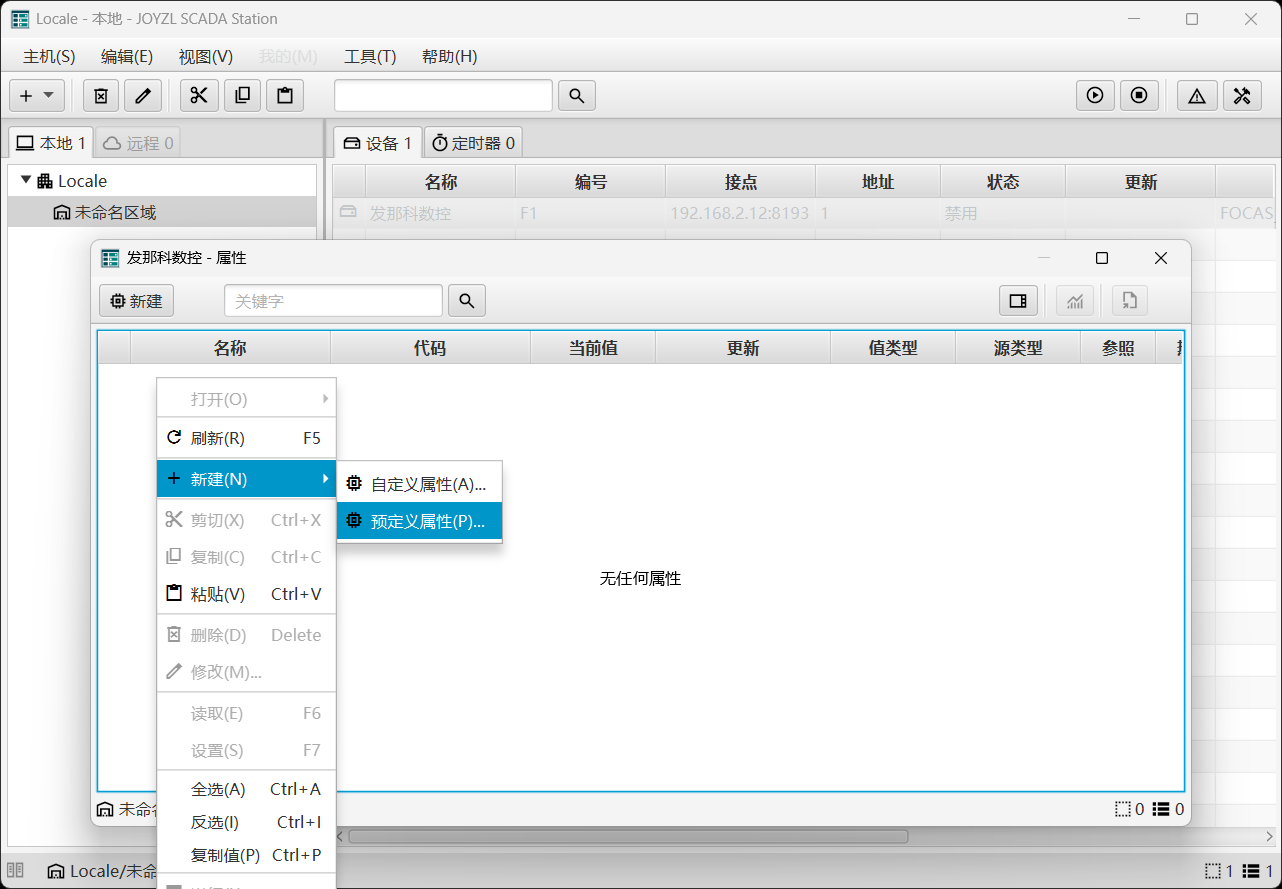Click the 192.168.2.12:8193 cell in device table
This screenshot has width=1282, height=889.
pos(740,213)
